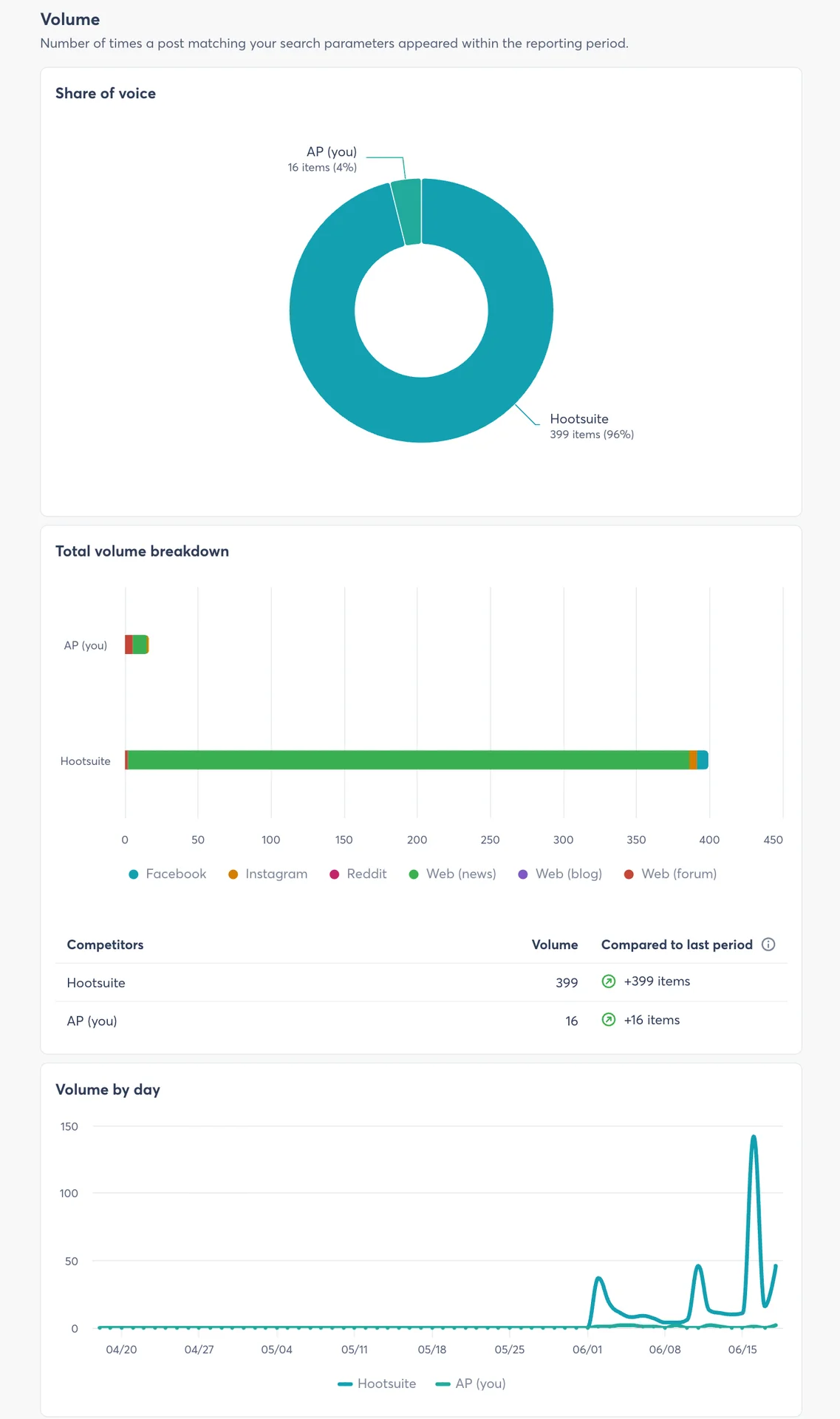Select the AP (you) row in competitors table
Viewport: 840px width, 1419px height.
coord(421,1021)
